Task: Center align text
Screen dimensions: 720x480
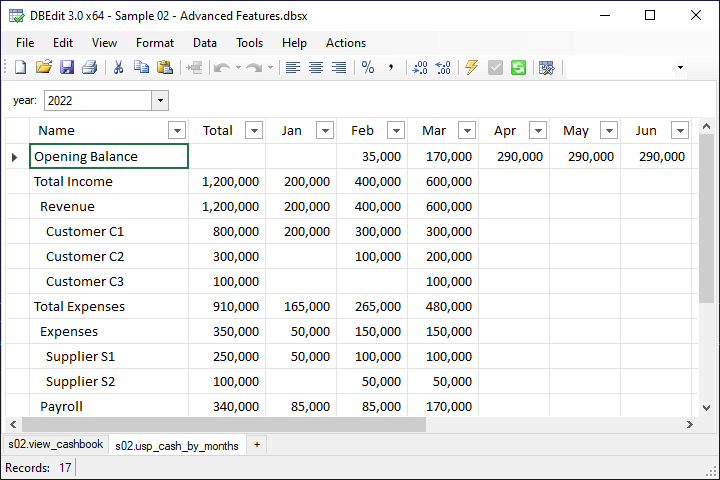Action: [316, 68]
